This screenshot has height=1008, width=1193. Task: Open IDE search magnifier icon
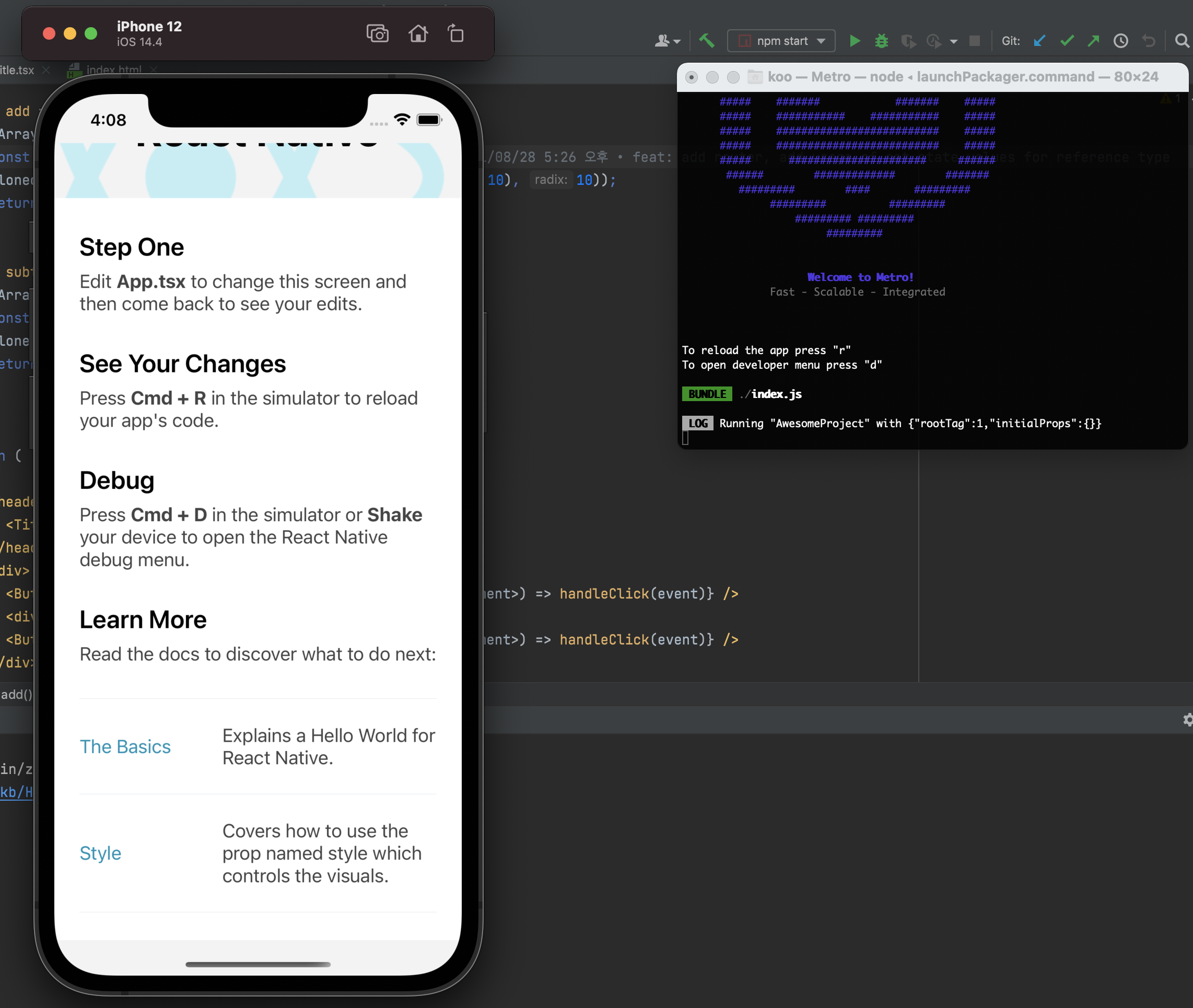[x=1182, y=41]
